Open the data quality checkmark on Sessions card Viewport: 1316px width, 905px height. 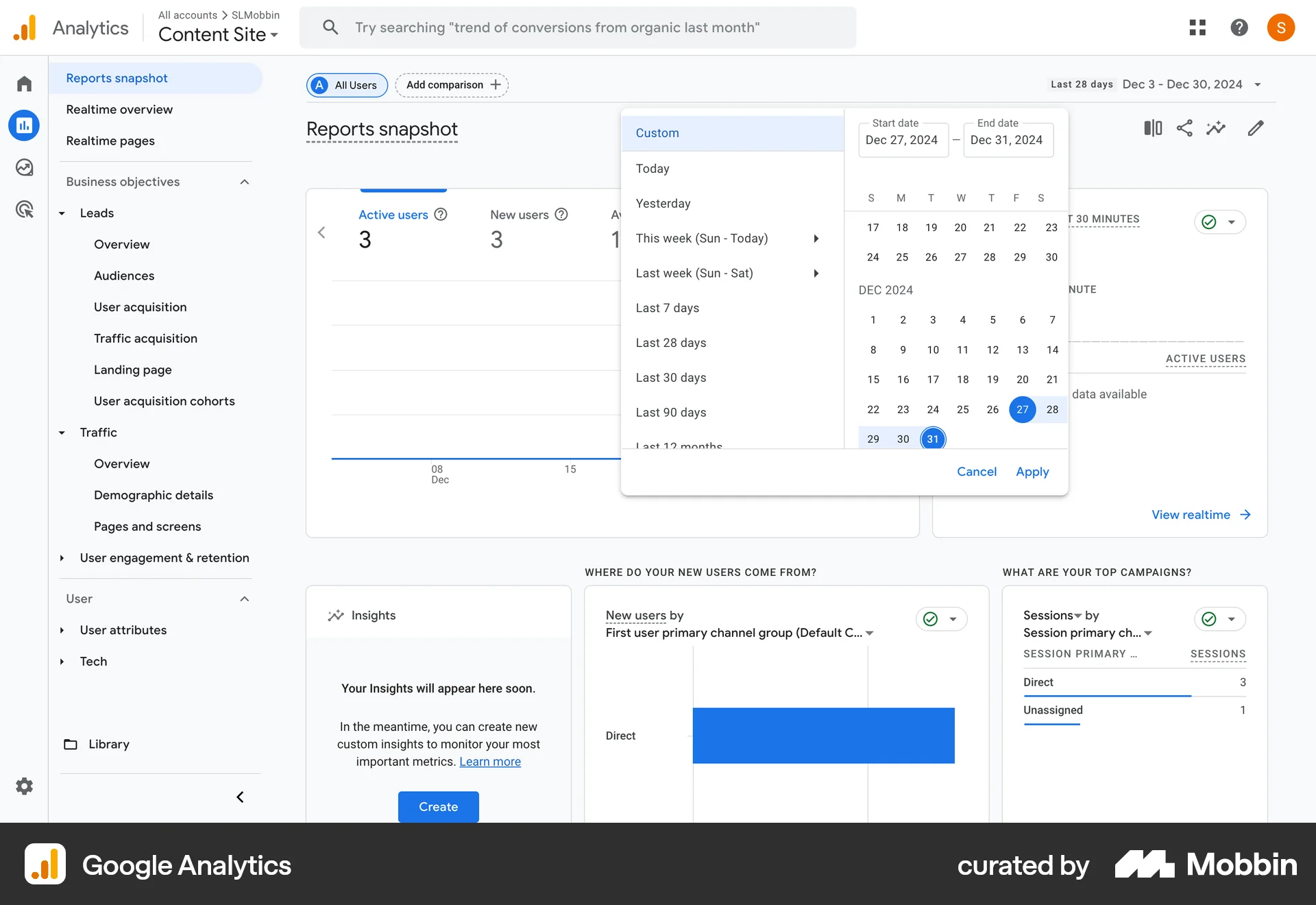(x=1208, y=618)
